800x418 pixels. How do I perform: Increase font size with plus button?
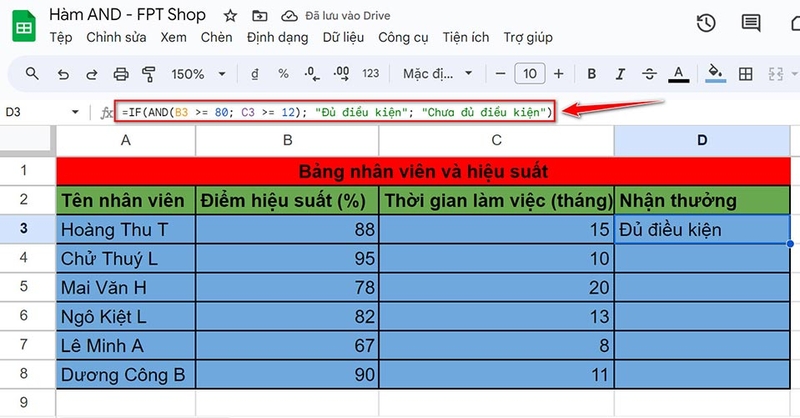point(559,74)
